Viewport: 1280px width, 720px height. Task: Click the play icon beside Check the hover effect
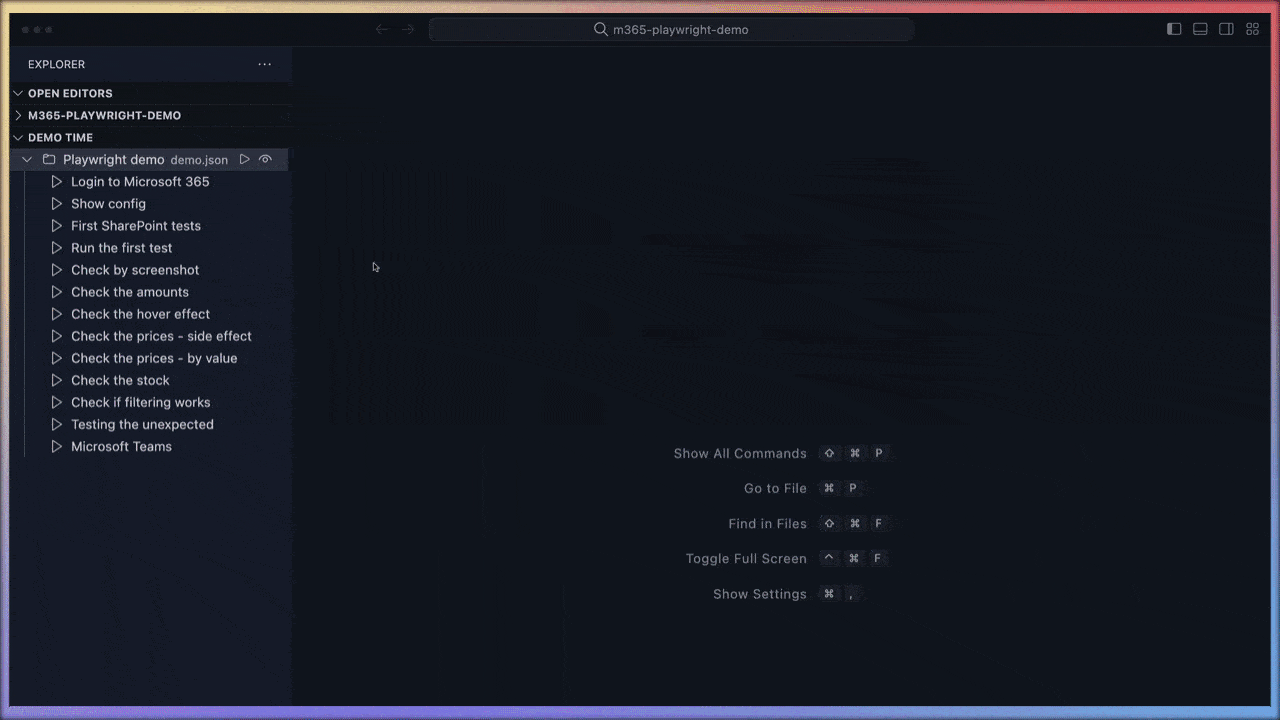point(57,314)
